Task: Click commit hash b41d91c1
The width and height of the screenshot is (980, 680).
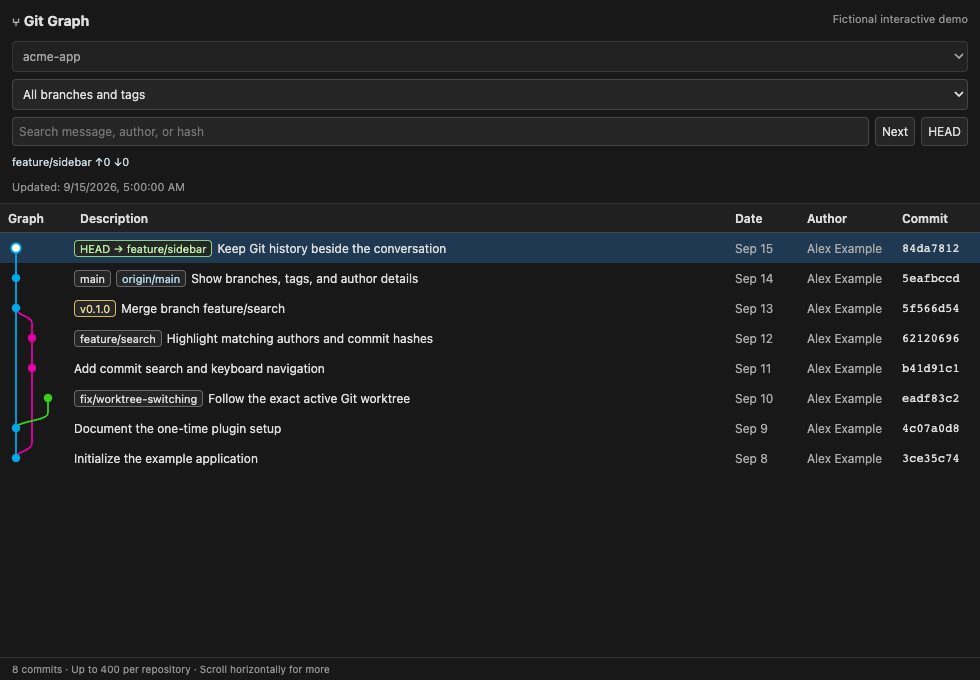Action: 930,369
